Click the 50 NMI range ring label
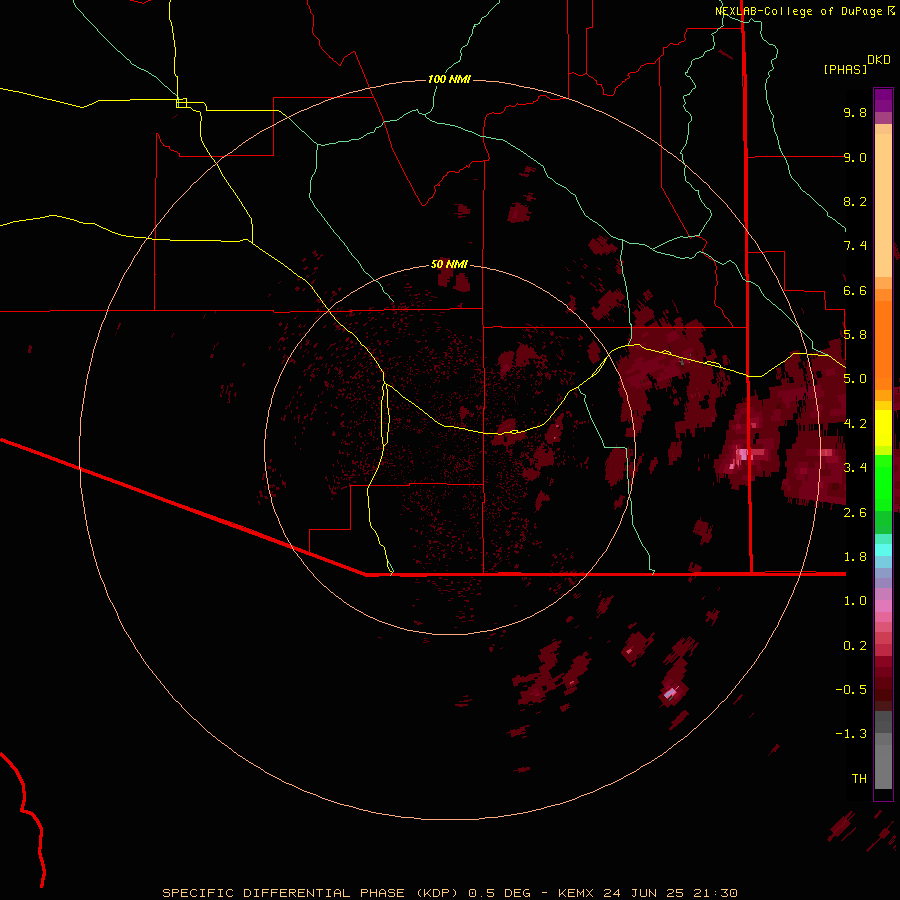Viewport: 900px width, 900px height. [449, 264]
